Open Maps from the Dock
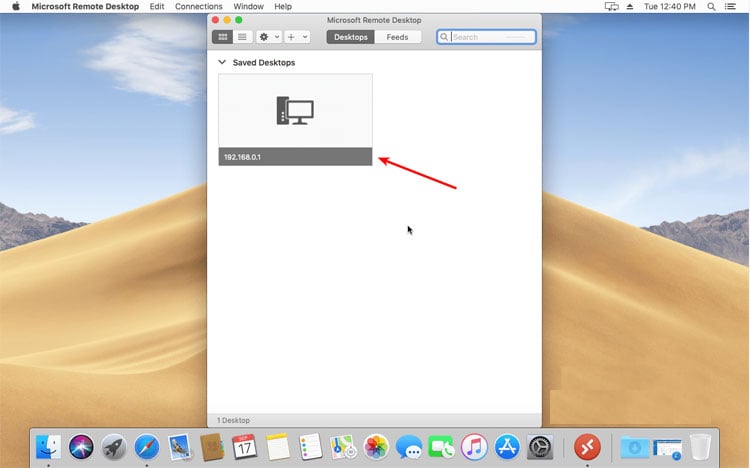Viewport: 750px width, 468px height. (343, 447)
